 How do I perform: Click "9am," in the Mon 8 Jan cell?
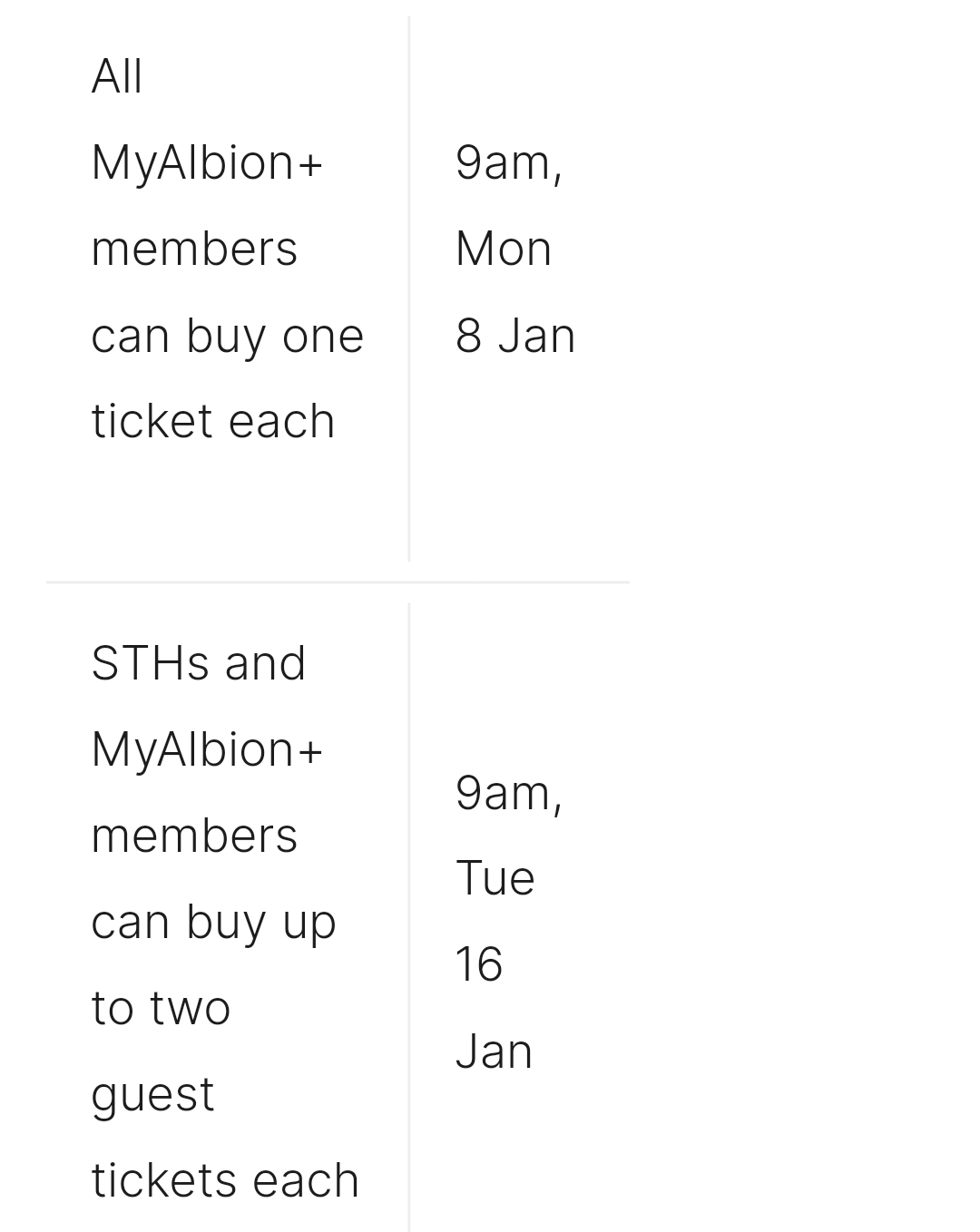509,163
